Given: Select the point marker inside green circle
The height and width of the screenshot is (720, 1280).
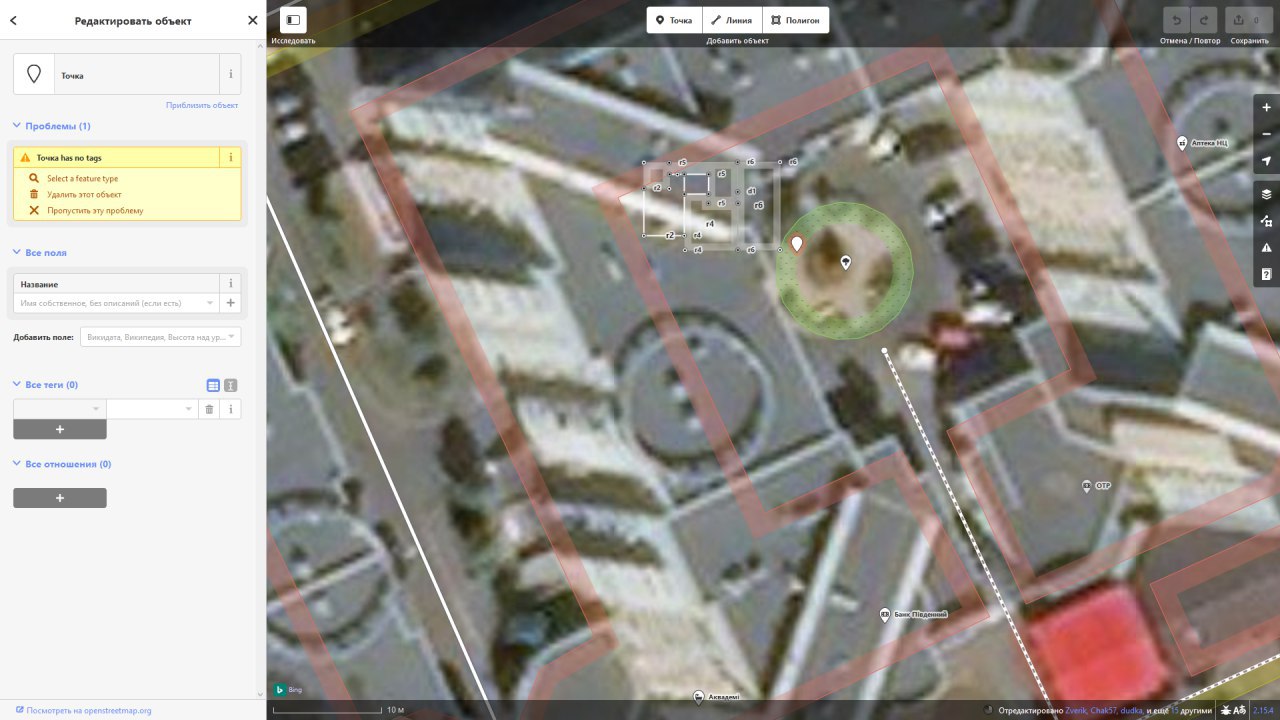Looking at the screenshot, I should point(846,262).
